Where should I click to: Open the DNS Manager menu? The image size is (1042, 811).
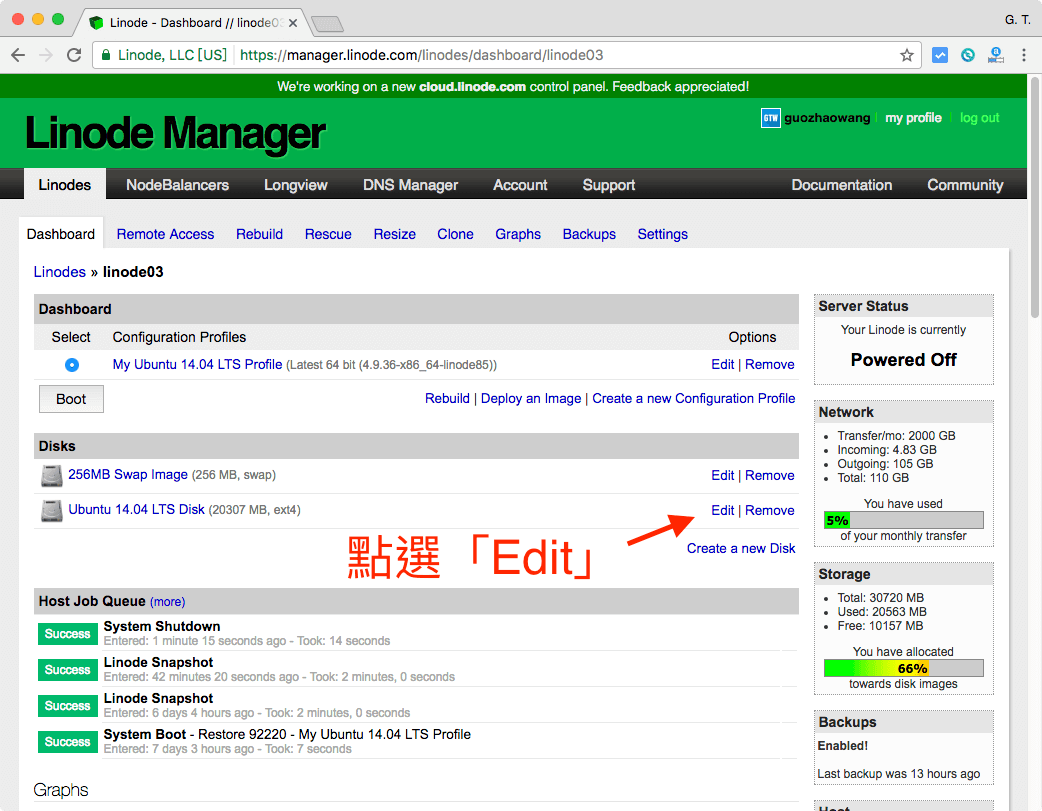click(x=410, y=184)
